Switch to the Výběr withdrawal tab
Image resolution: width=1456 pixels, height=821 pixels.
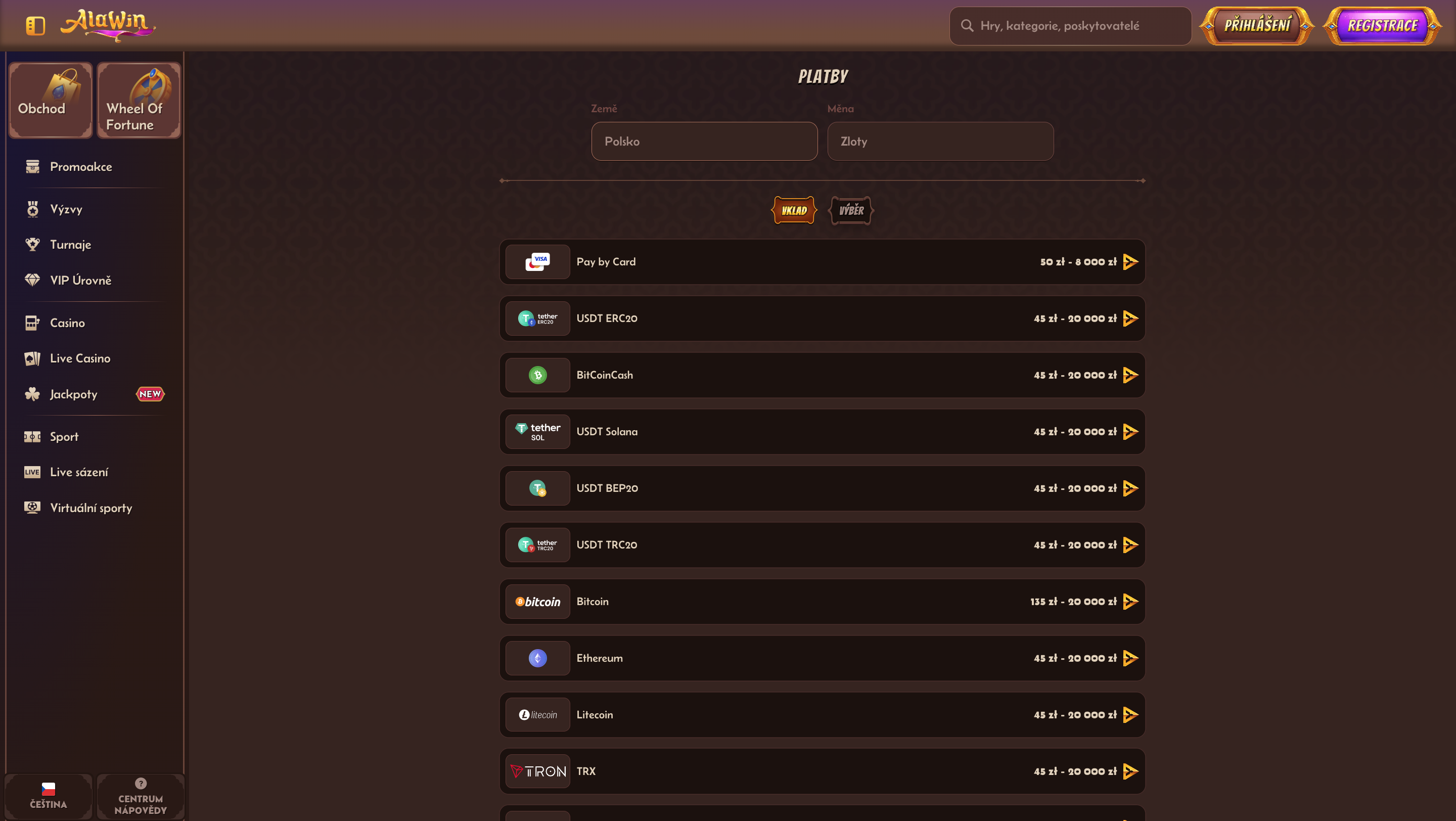coord(851,210)
